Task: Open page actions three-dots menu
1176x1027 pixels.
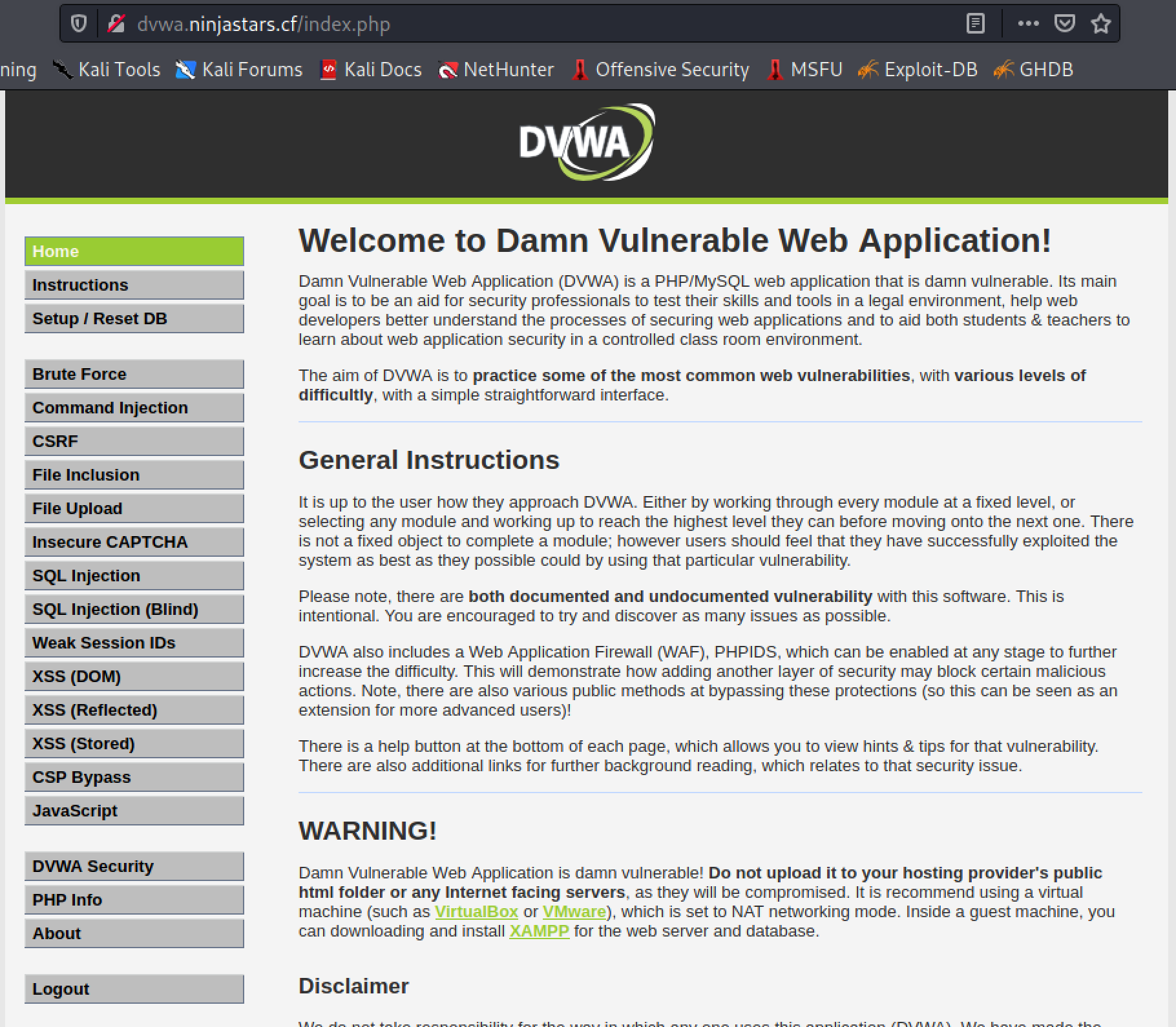Action: pyautogui.click(x=1028, y=24)
